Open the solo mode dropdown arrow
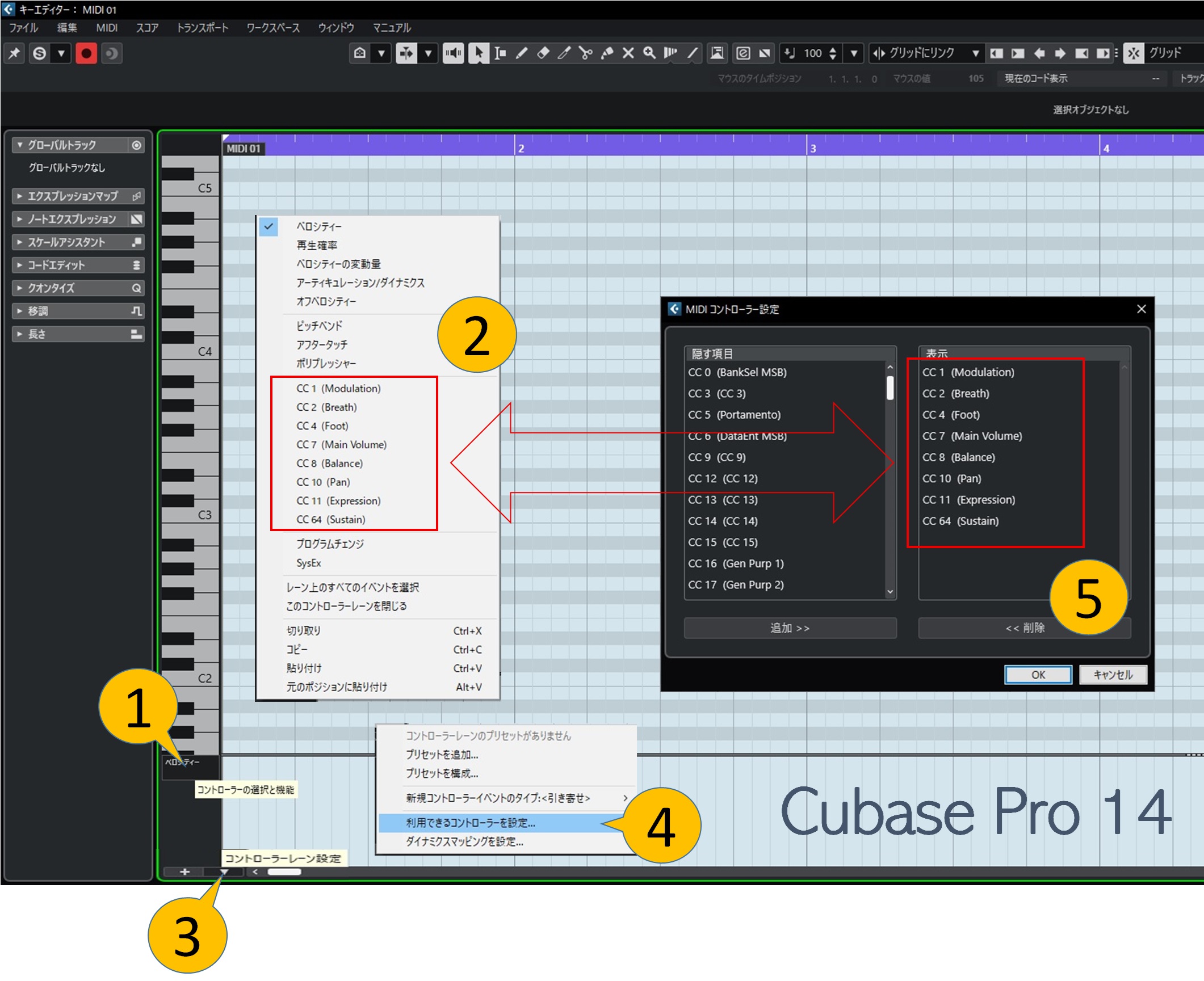The width and height of the screenshot is (1204, 981). (x=61, y=53)
